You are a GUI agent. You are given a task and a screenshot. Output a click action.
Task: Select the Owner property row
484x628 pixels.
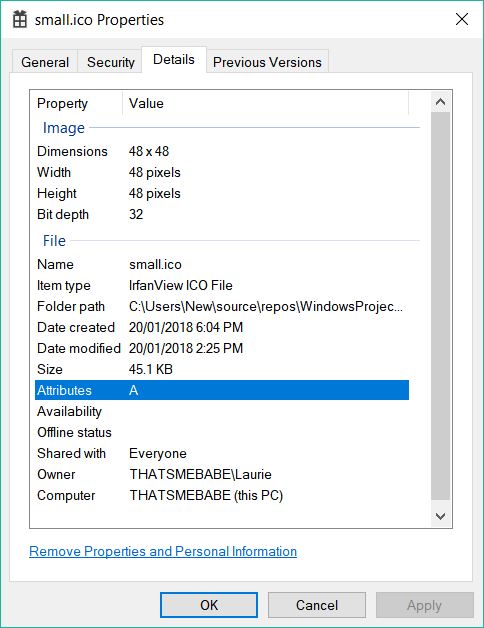pos(222,474)
